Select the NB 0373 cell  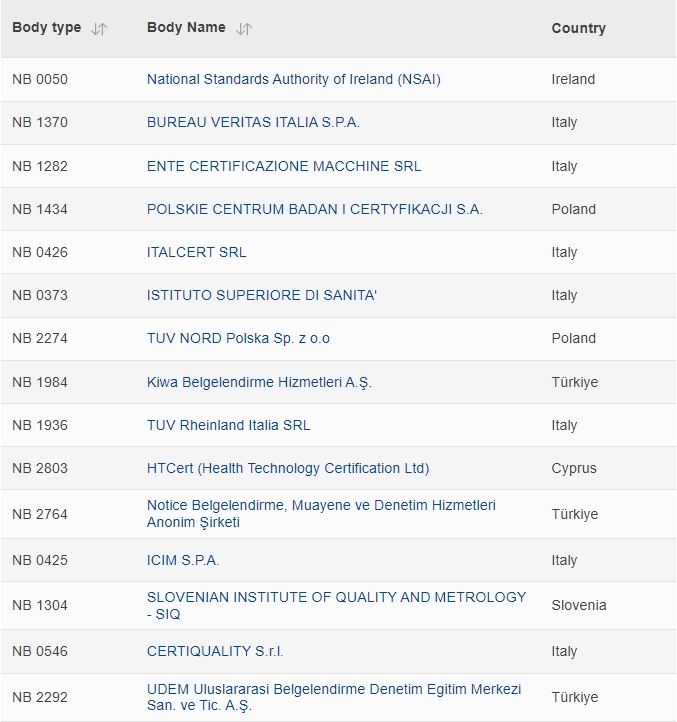40,295
